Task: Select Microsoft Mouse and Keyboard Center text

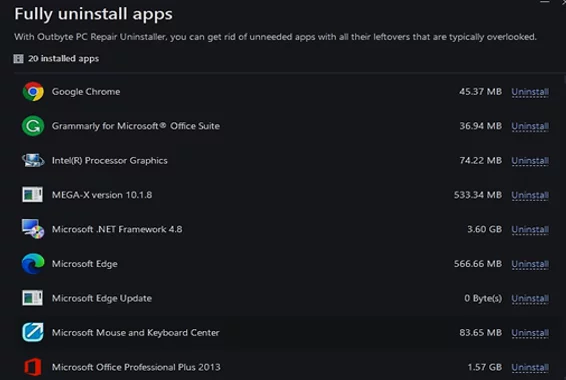Action: click(x=135, y=332)
